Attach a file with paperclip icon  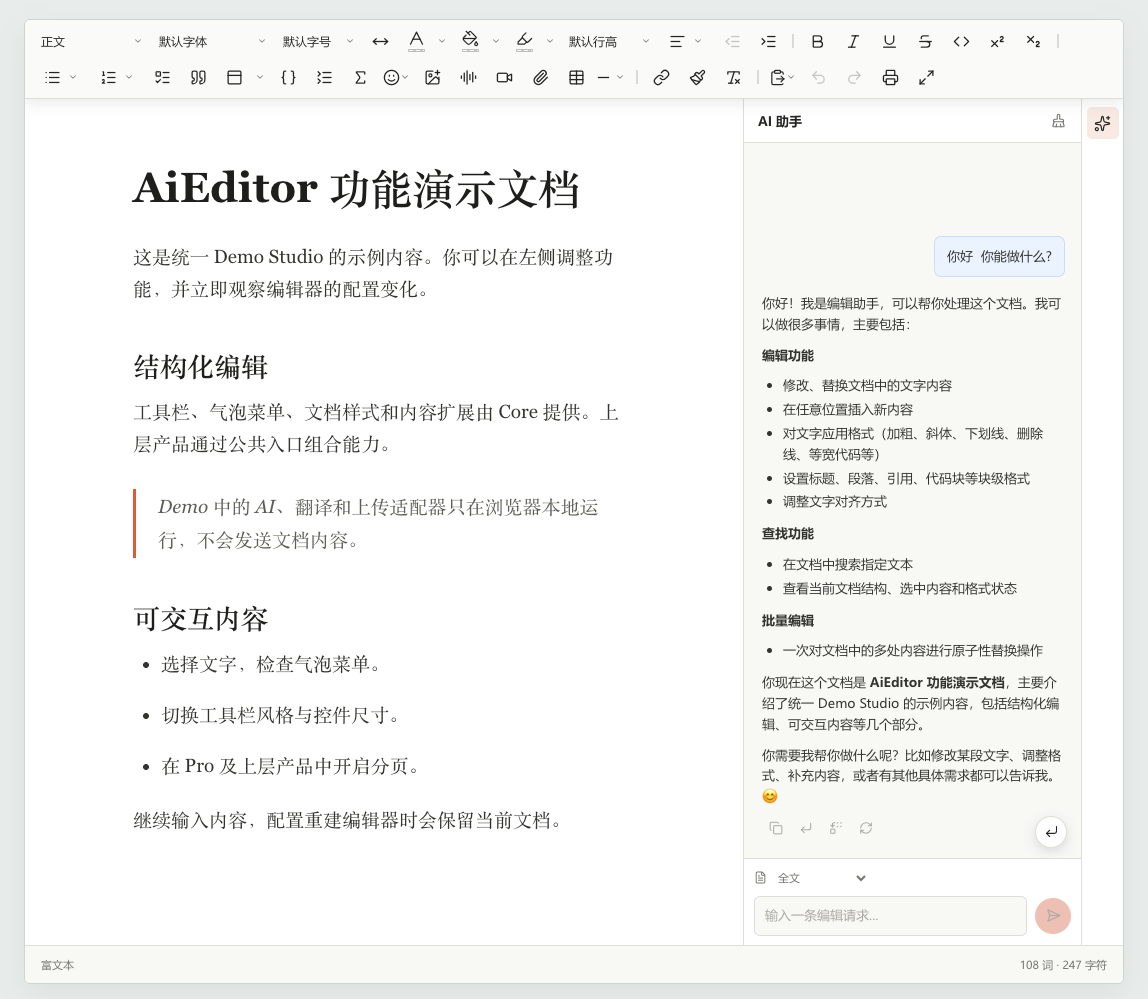click(x=540, y=78)
